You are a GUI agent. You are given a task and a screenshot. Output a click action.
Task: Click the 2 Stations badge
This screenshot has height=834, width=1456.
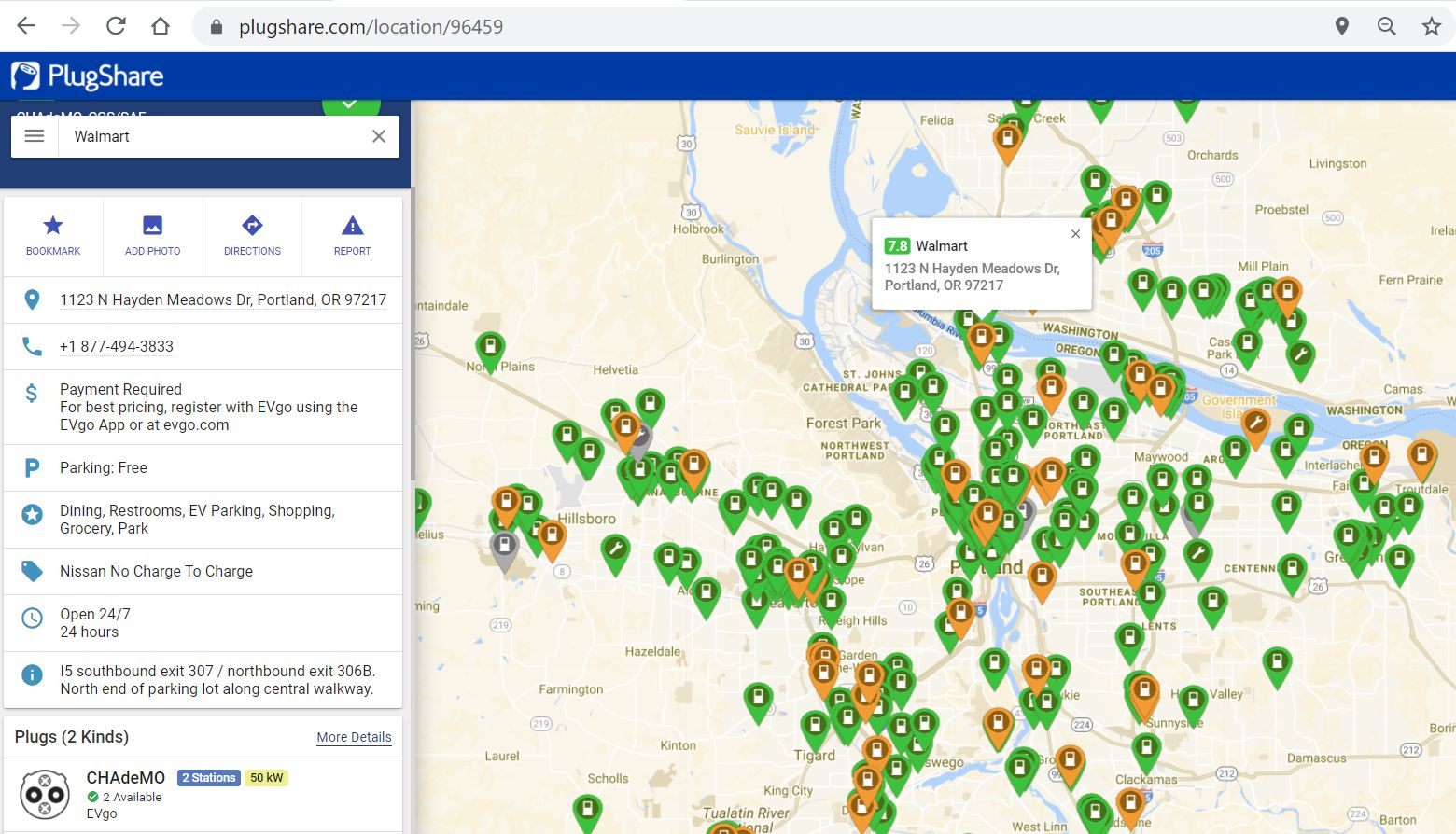209,778
